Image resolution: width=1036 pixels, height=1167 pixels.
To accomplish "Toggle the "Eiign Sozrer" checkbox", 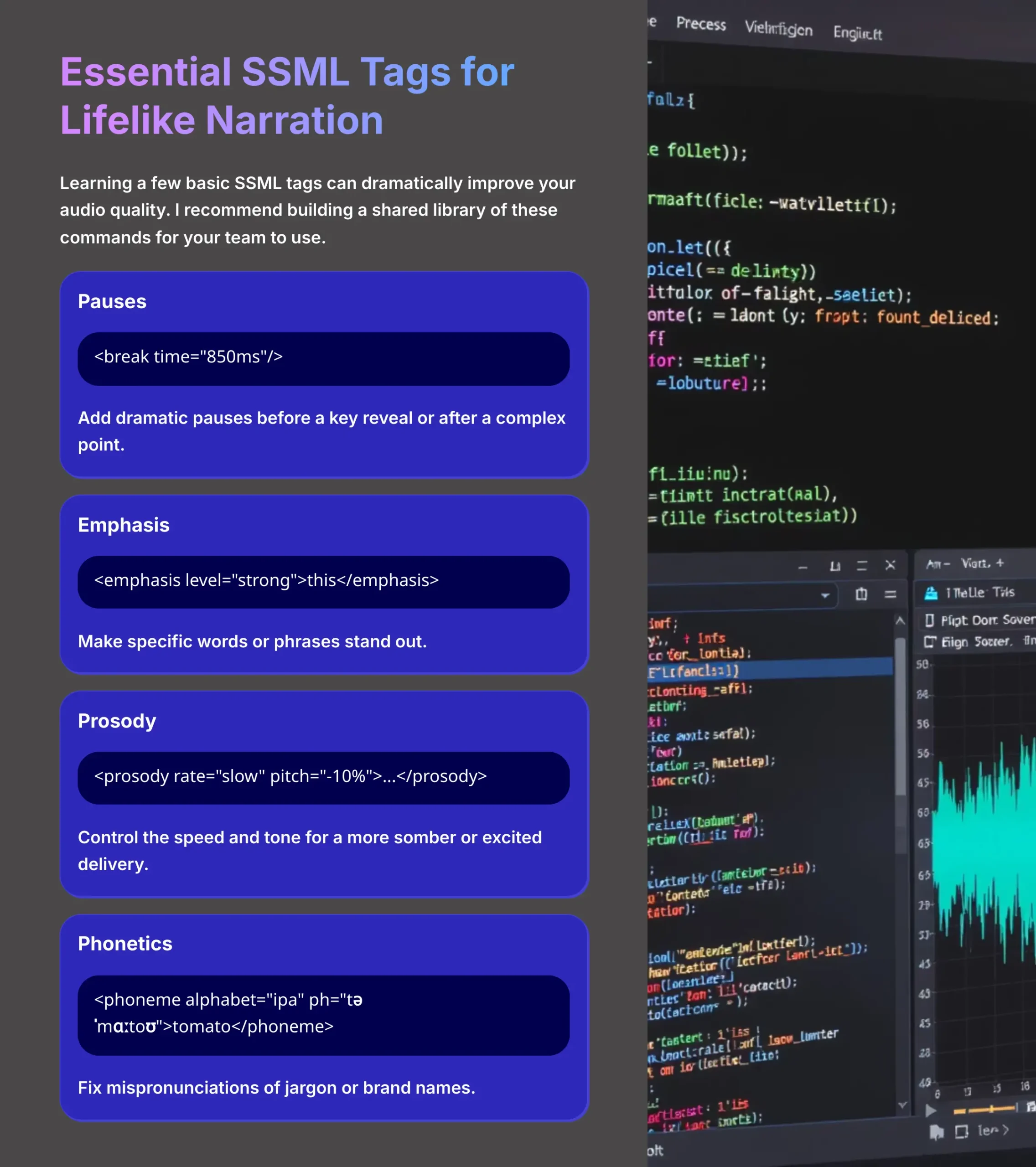I will pos(930,642).
